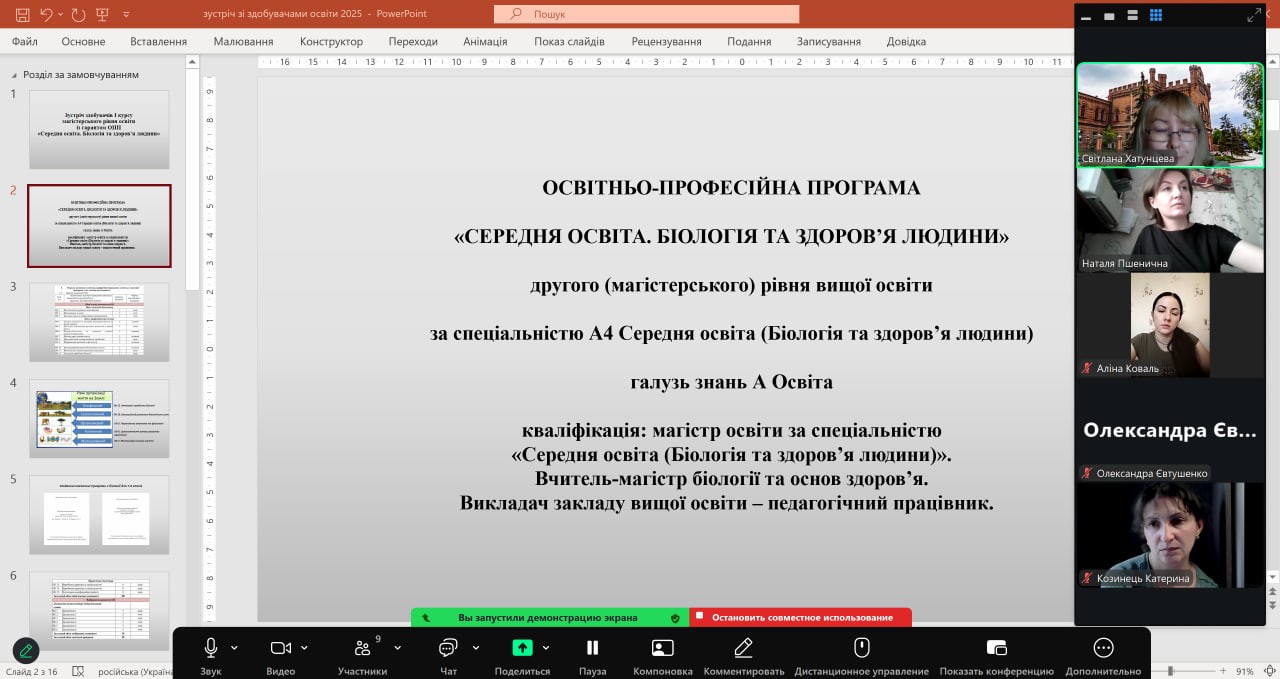
Task: Open share options arrow next to Поделиться
Action: pos(546,647)
